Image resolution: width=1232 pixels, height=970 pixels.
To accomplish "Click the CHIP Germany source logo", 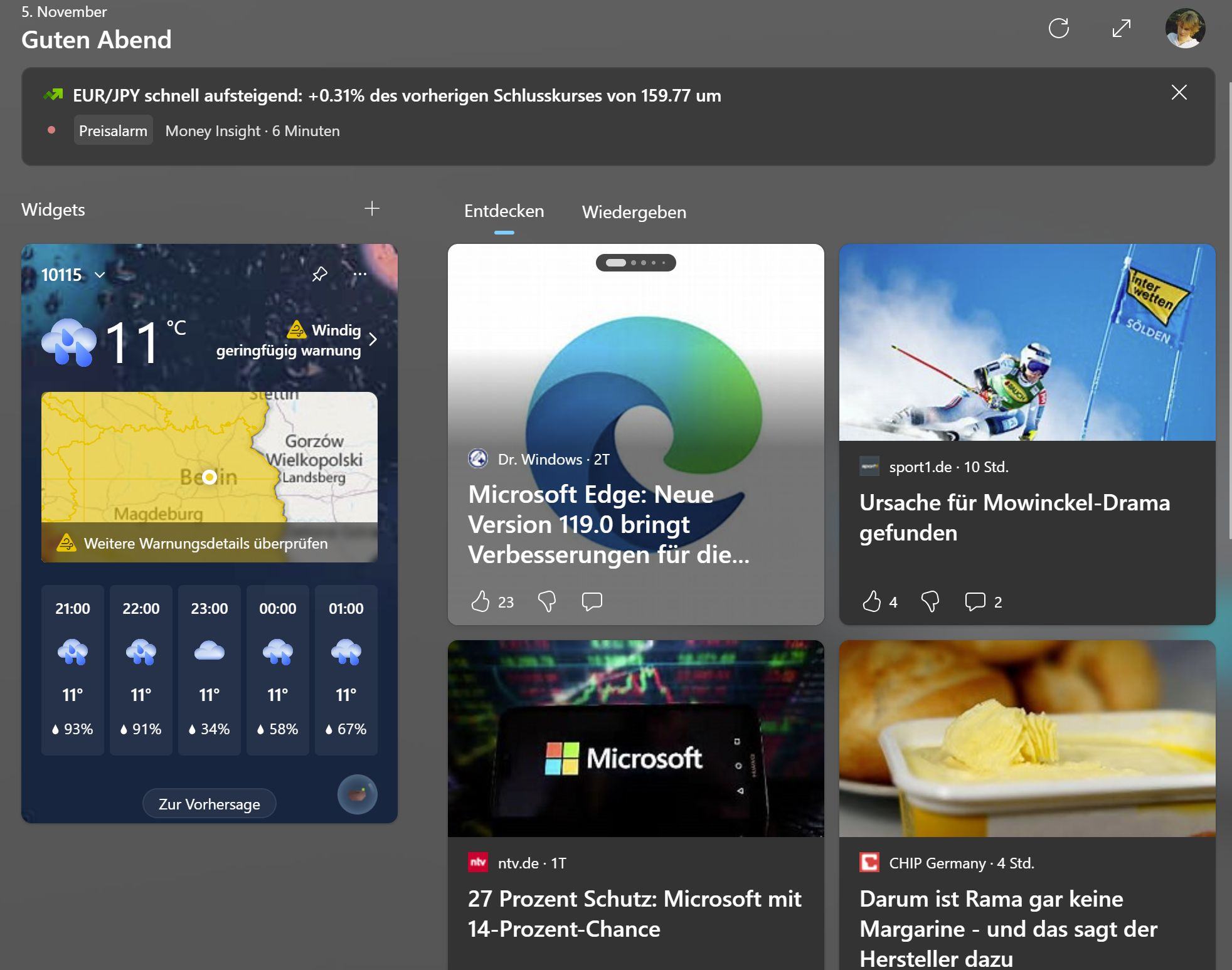I will coord(869,862).
